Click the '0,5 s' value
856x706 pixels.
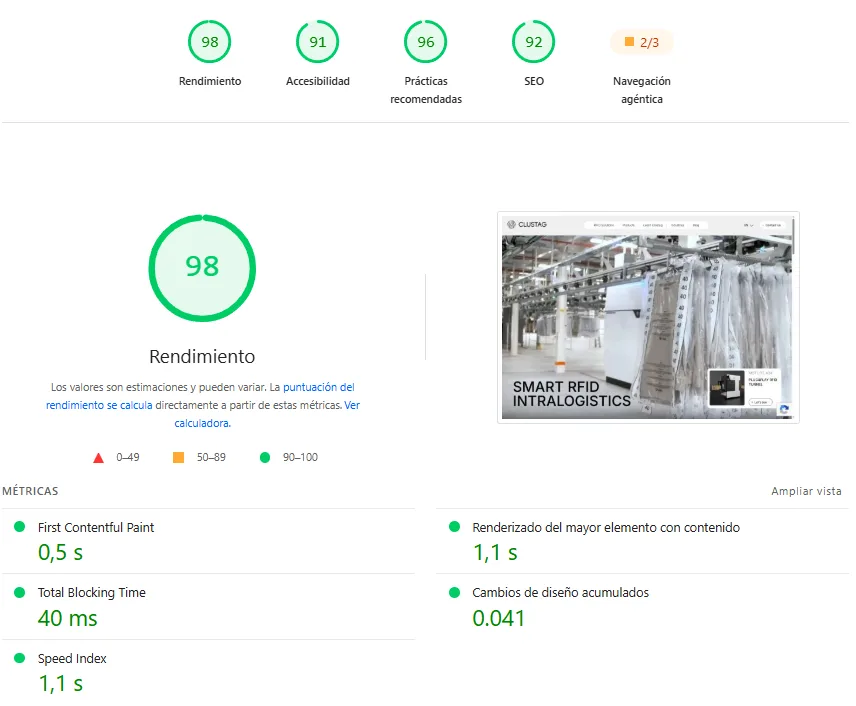pyautogui.click(x=60, y=553)
